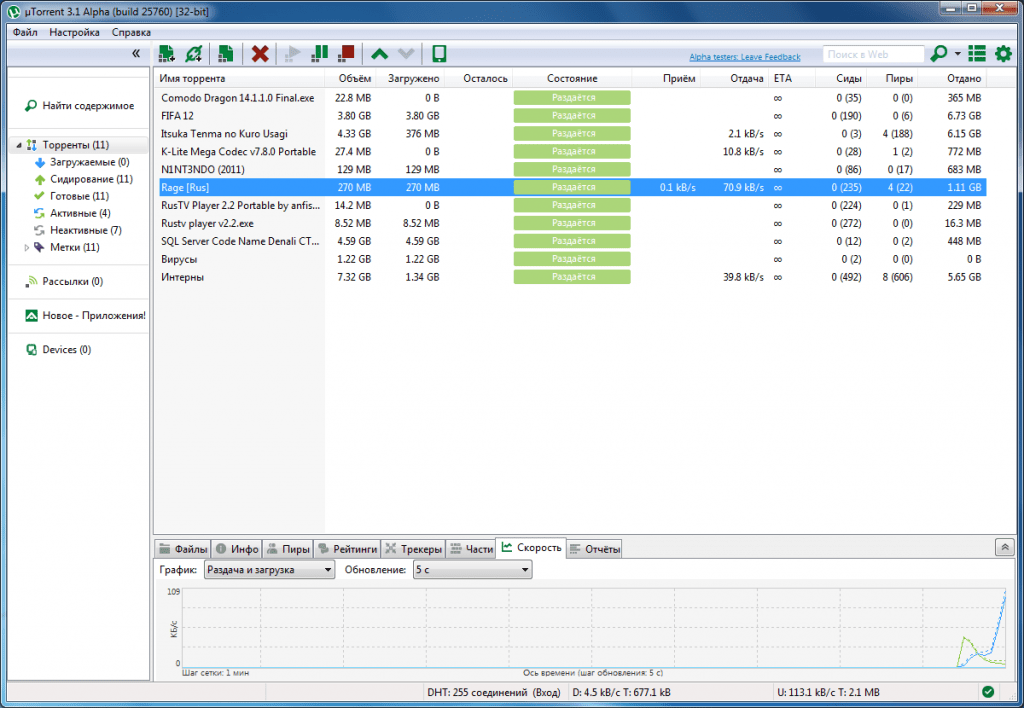Click the red X Remove torrent icon

click(260, 54)
